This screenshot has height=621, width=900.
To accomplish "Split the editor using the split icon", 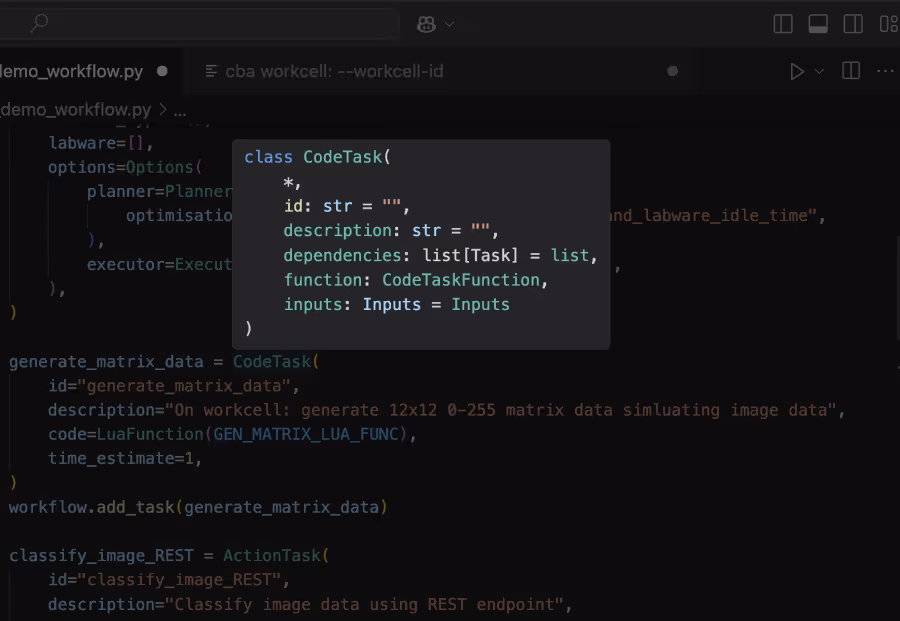I will [850, 71].
